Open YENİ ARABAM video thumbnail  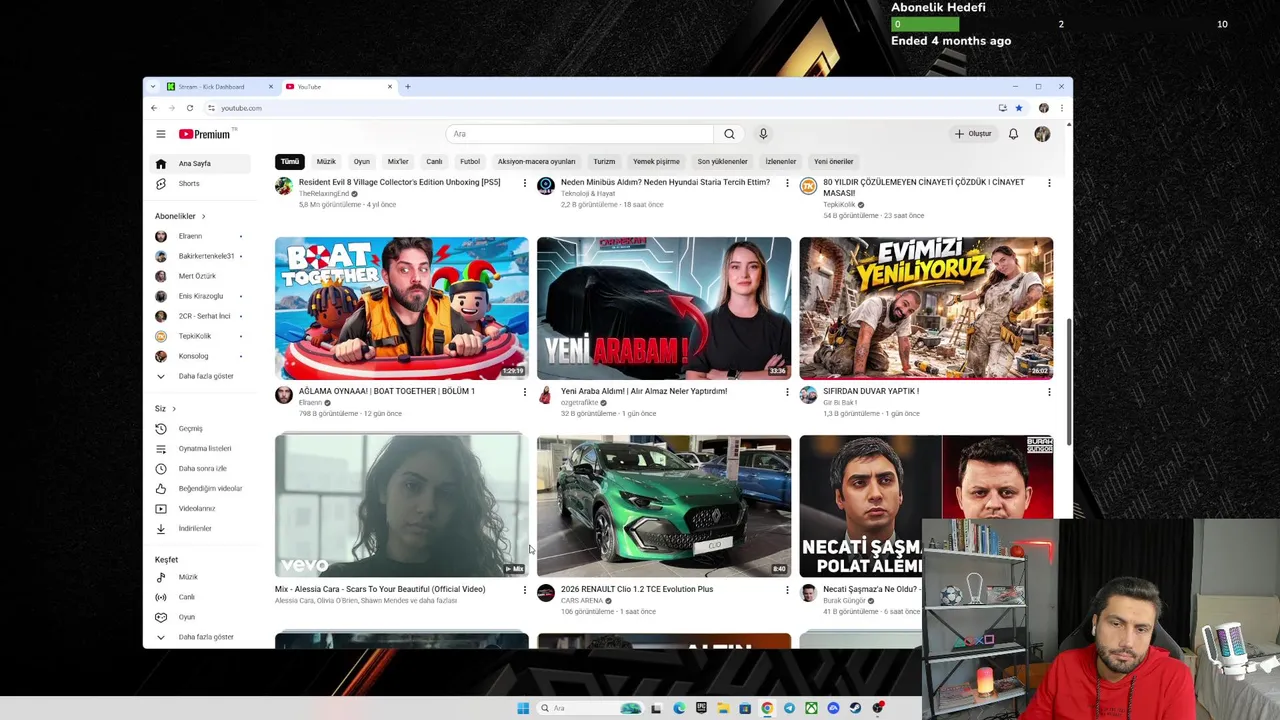(x=664, y=308)
